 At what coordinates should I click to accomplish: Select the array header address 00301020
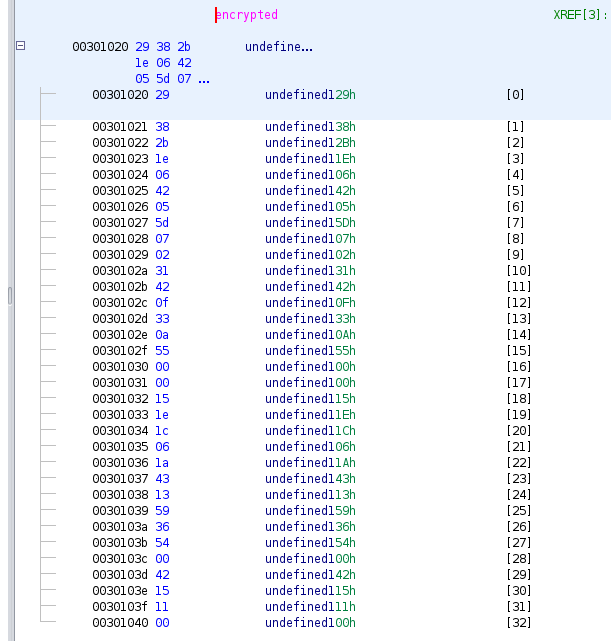(100, 47)
